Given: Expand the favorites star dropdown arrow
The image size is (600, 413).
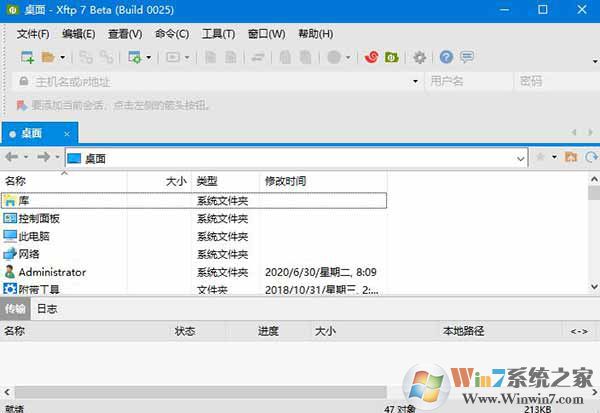Looking at the screenshot, I should [554, 157].
